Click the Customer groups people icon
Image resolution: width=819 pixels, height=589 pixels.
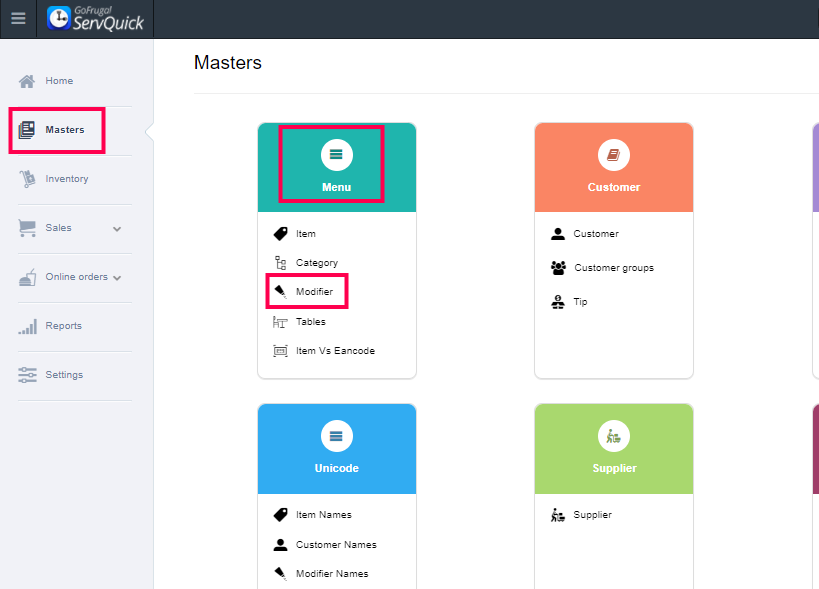coord(558,268)
